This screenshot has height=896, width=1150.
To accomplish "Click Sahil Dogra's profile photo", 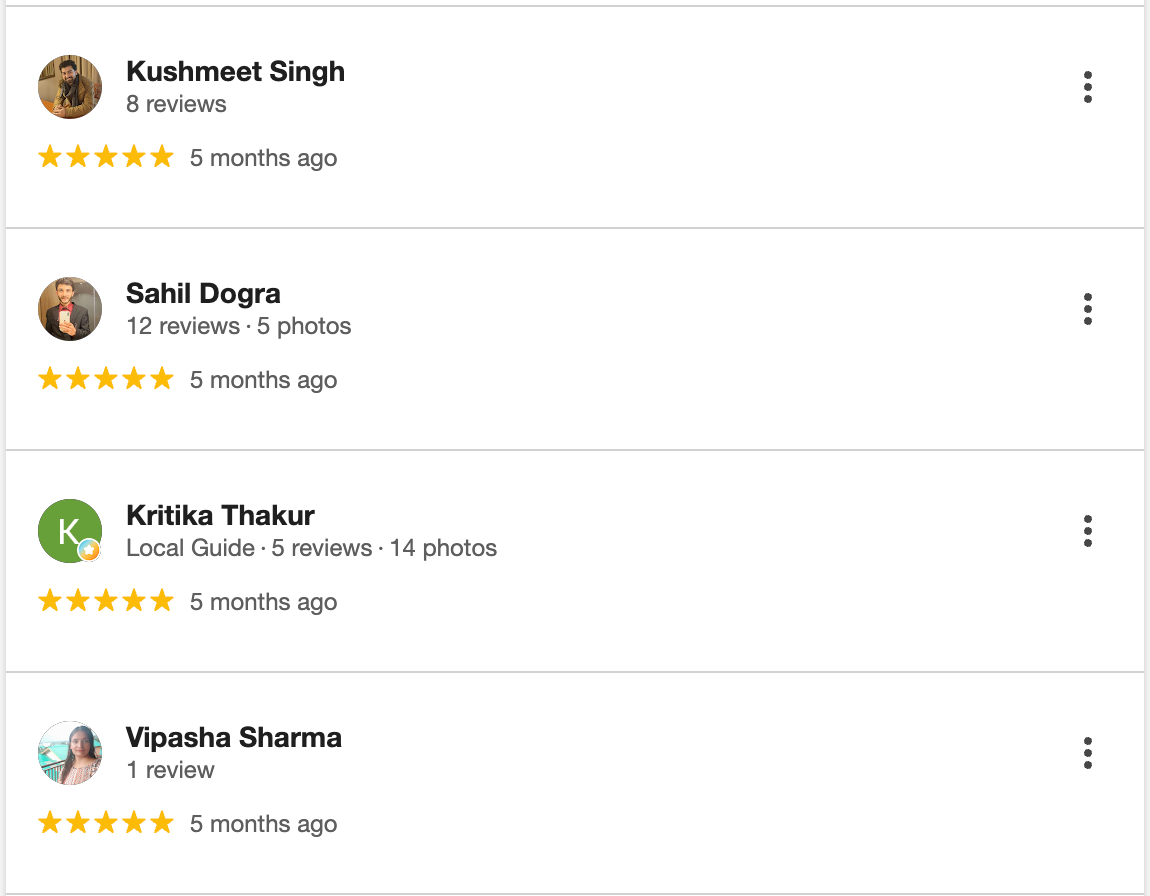I will pyautogui.click(x=70, y=309).
